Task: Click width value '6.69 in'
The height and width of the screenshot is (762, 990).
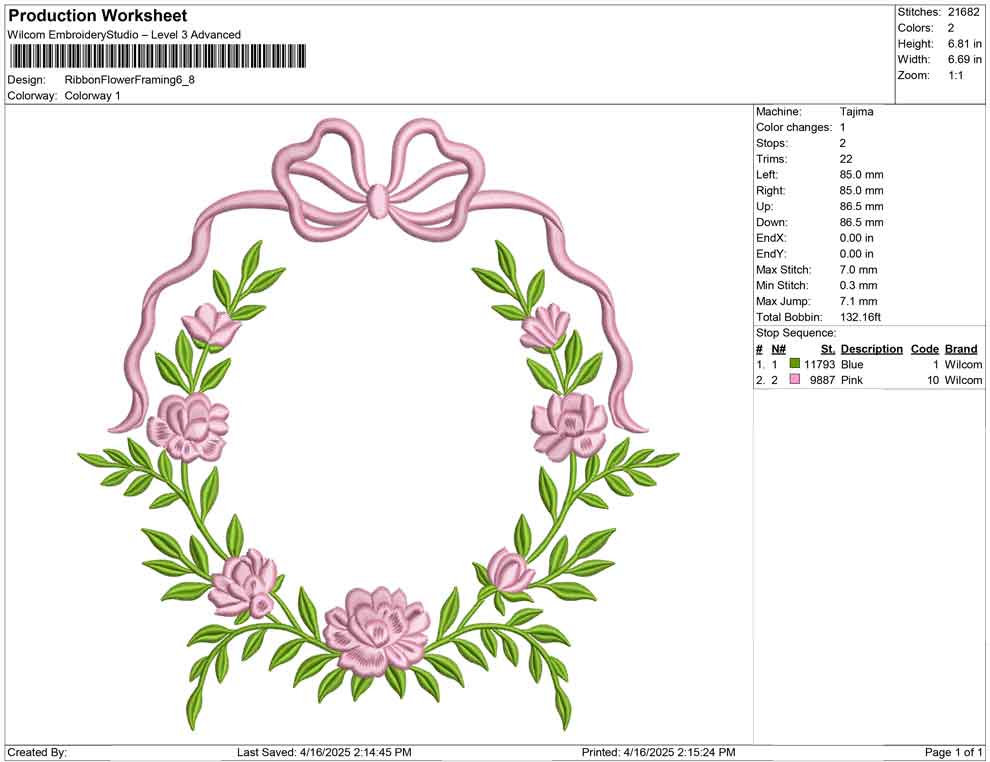Action: click(x=965, y=59)
